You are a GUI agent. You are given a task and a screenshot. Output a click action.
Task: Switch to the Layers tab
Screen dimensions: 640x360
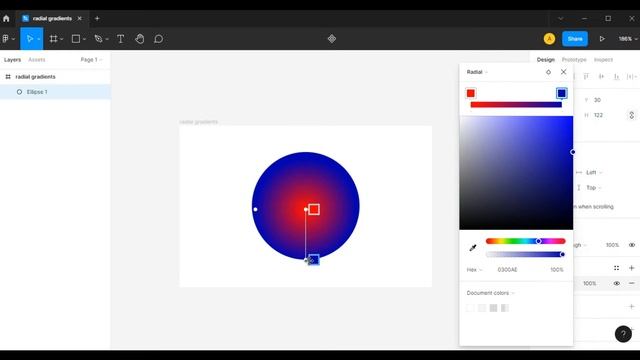(12, 60)
